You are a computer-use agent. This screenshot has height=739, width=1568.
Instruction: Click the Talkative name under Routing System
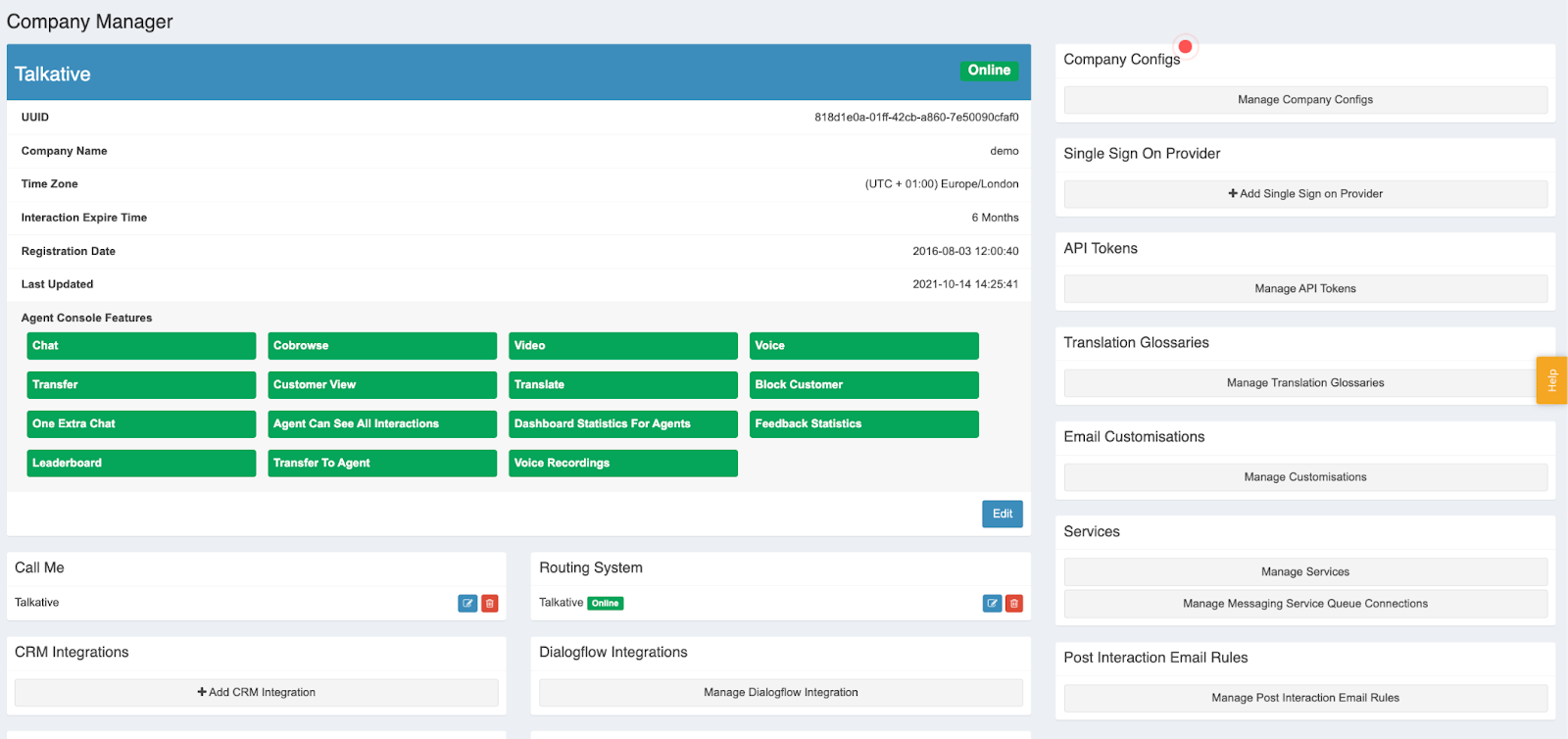coord(562,603)
